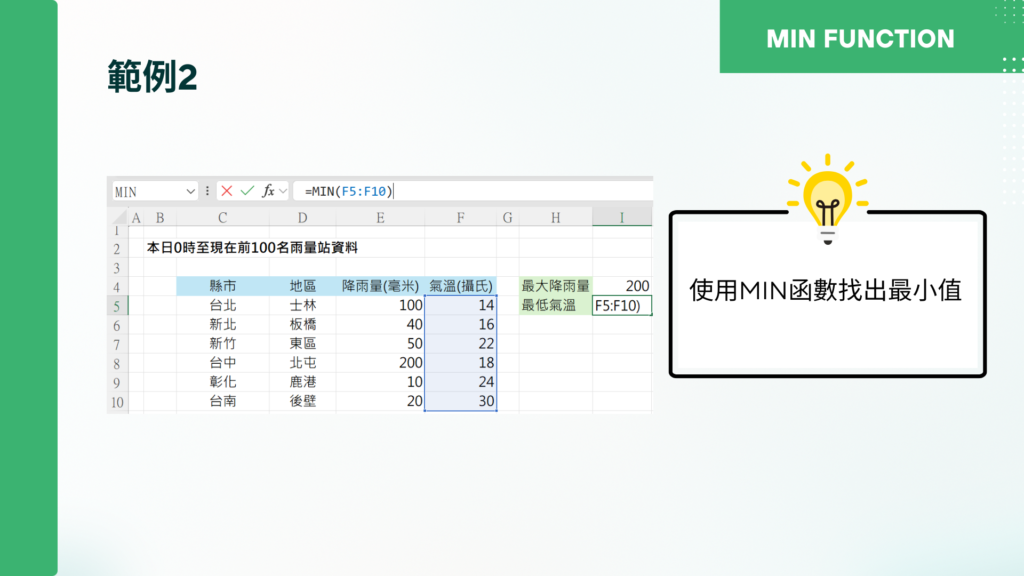The height and width of the screenshot is (576, 1024).
Task: Click rainfall cell with value 50
Action: click(x=380, y=344)
